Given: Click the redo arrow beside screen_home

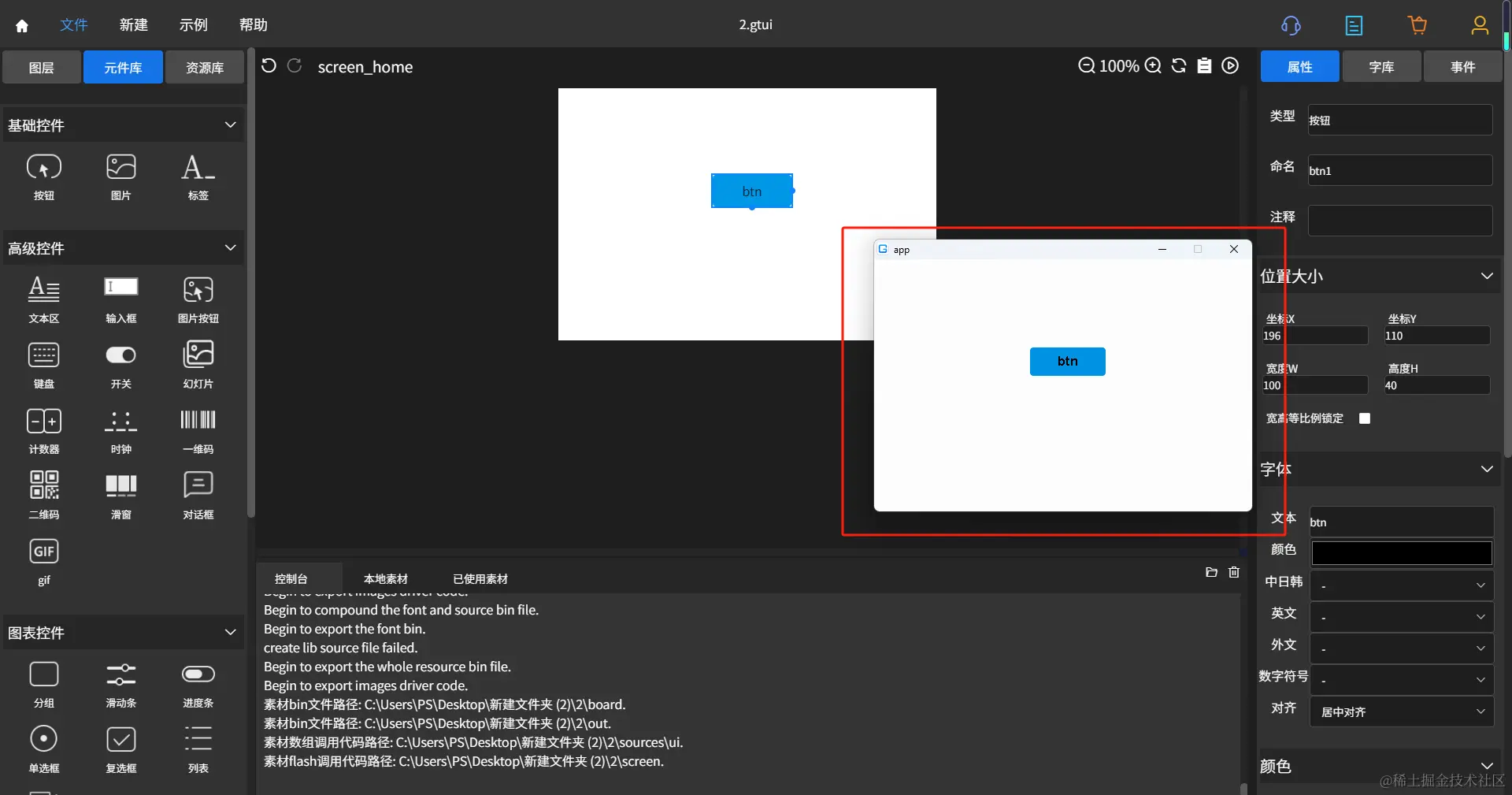Looking at the screenshot, I should (295, 65).
